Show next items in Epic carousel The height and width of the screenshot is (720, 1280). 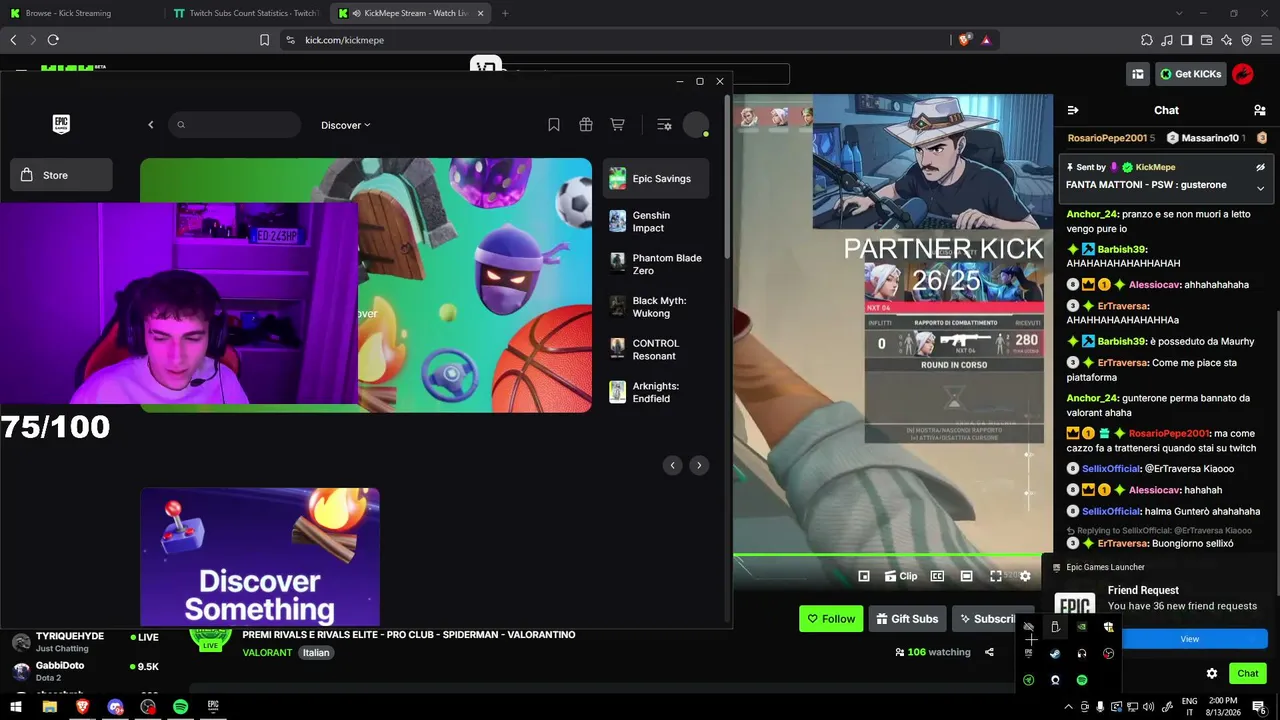(x=699, y=465)
